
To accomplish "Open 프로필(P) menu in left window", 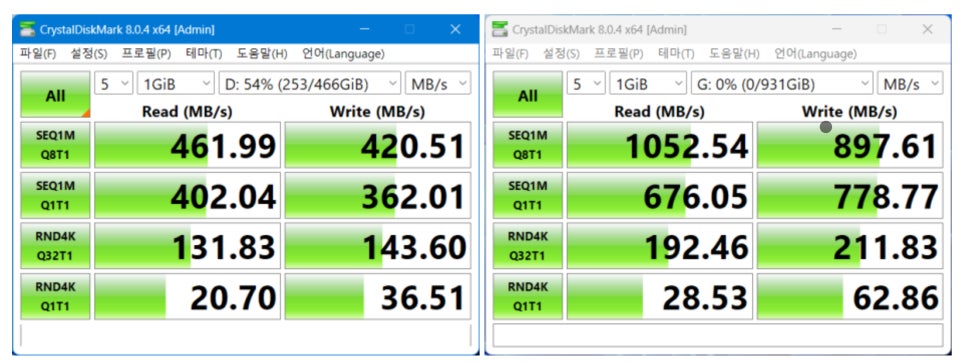I will [146, 54].
